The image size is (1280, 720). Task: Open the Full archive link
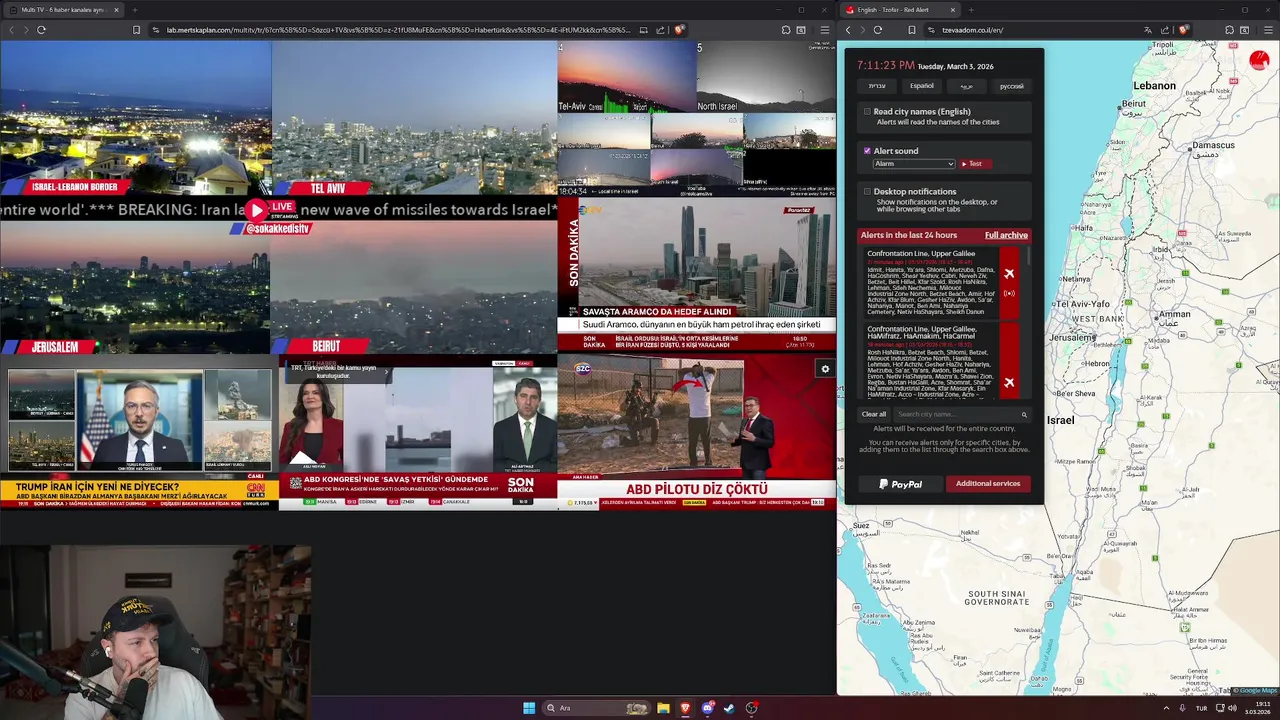[1006, 235]
